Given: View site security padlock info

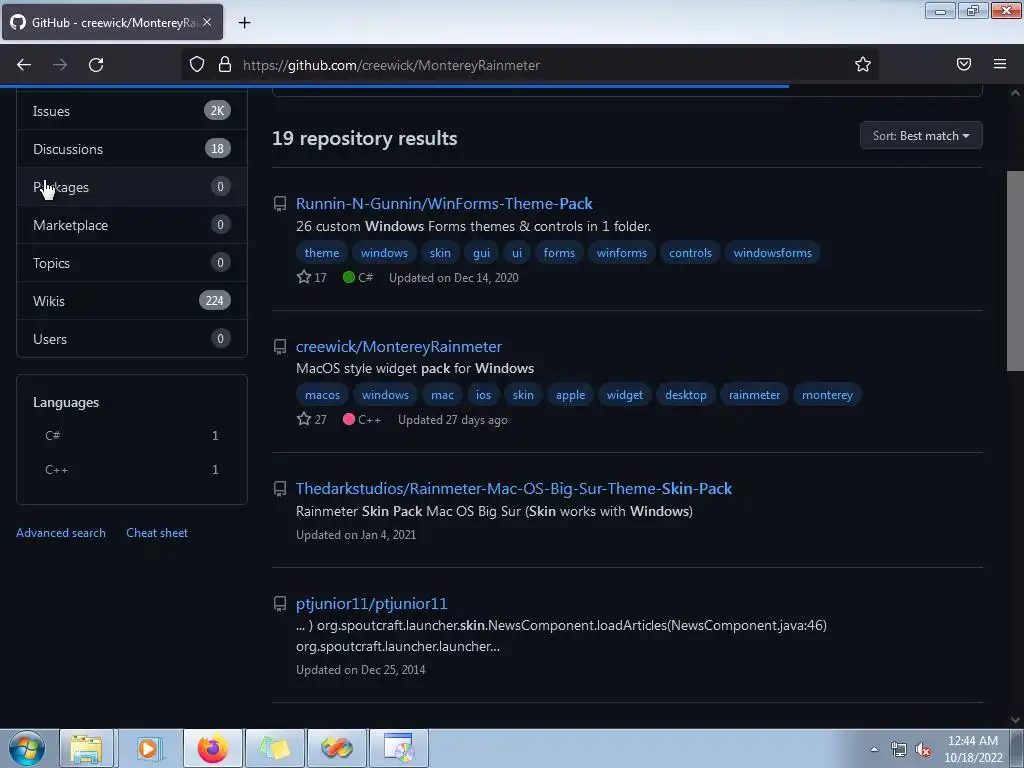Looking at the screenshot, I should [x=225, y=64].
